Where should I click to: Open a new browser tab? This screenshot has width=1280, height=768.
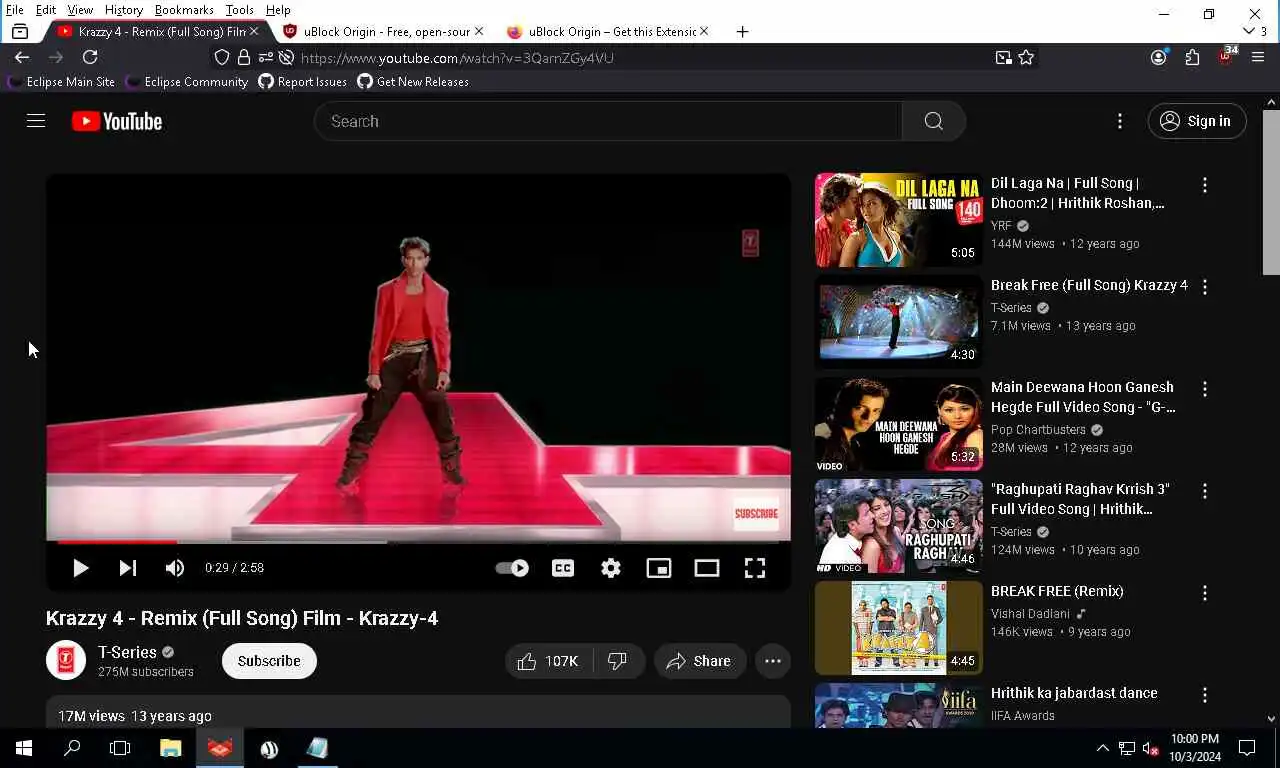[742, 32]
